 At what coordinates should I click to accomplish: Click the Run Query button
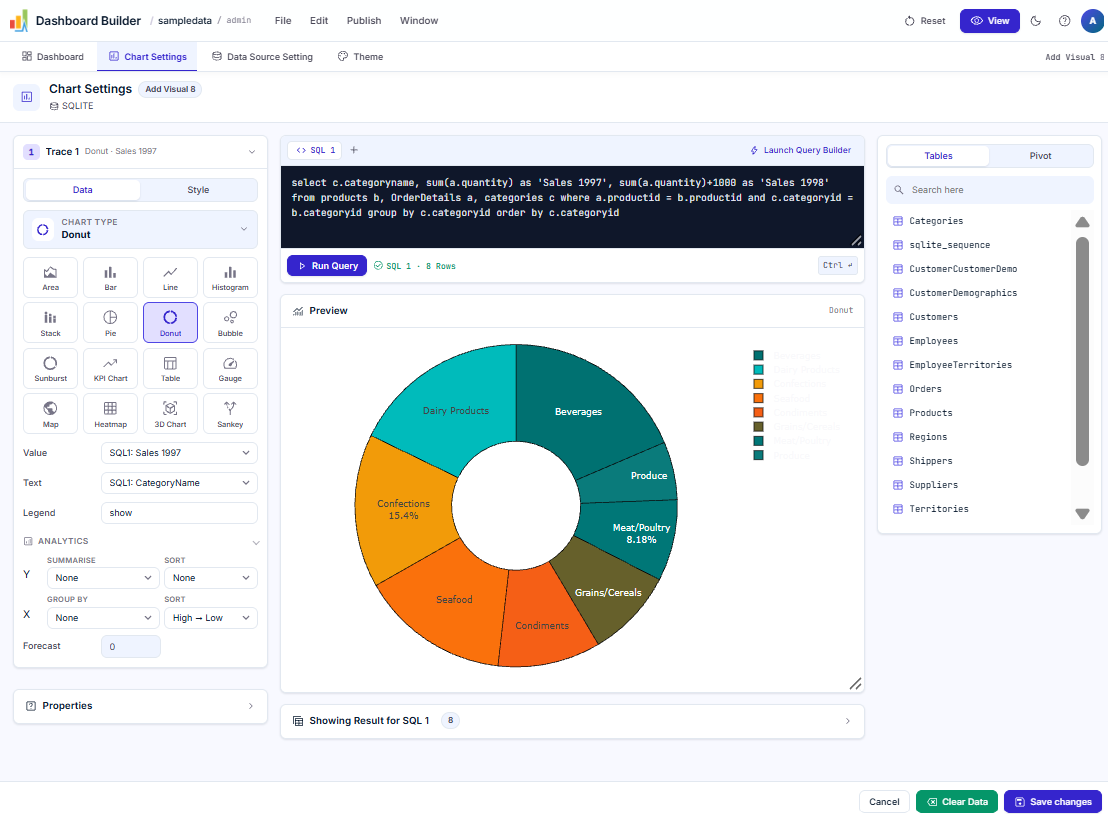327,266
